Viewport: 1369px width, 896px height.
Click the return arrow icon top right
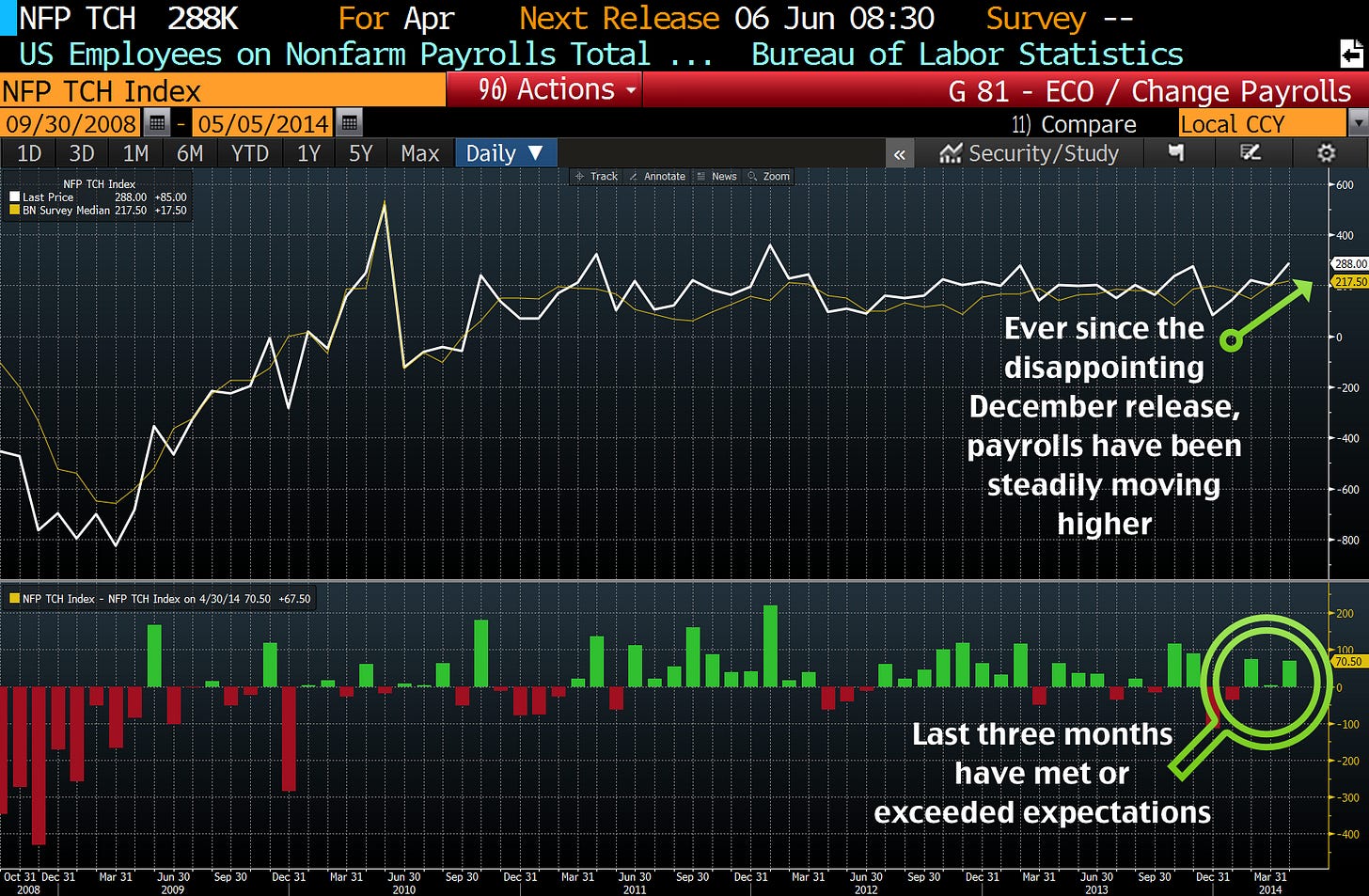tap(1351, 53)
